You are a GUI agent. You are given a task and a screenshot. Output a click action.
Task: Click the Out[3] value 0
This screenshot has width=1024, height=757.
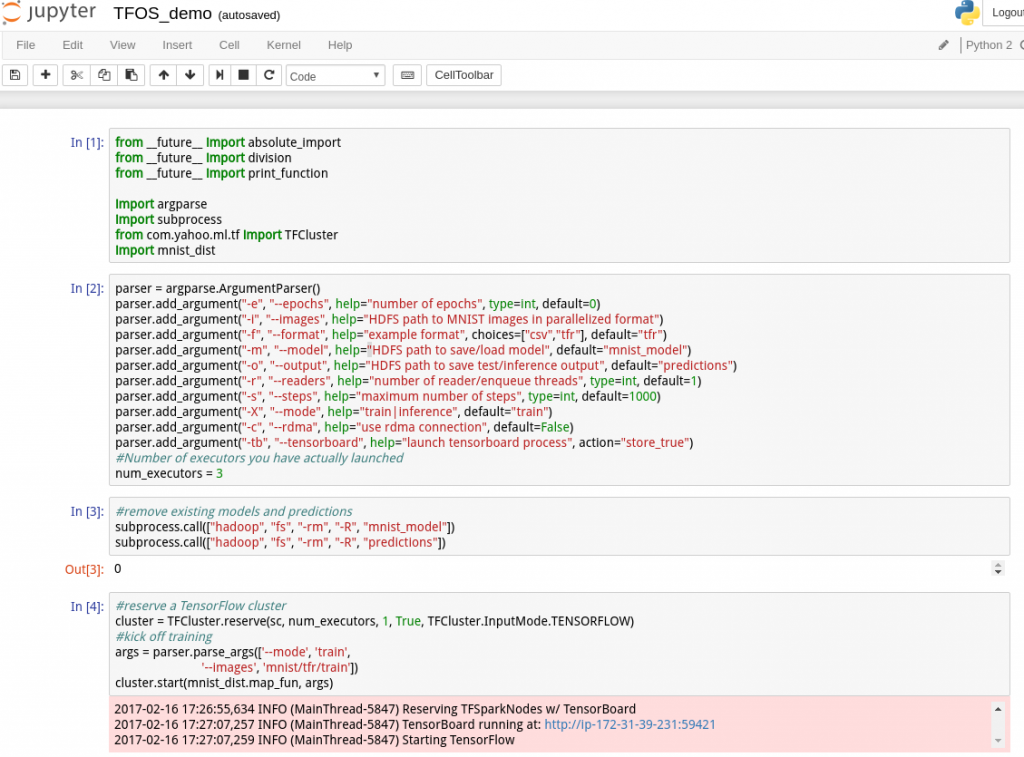[118, 568]
